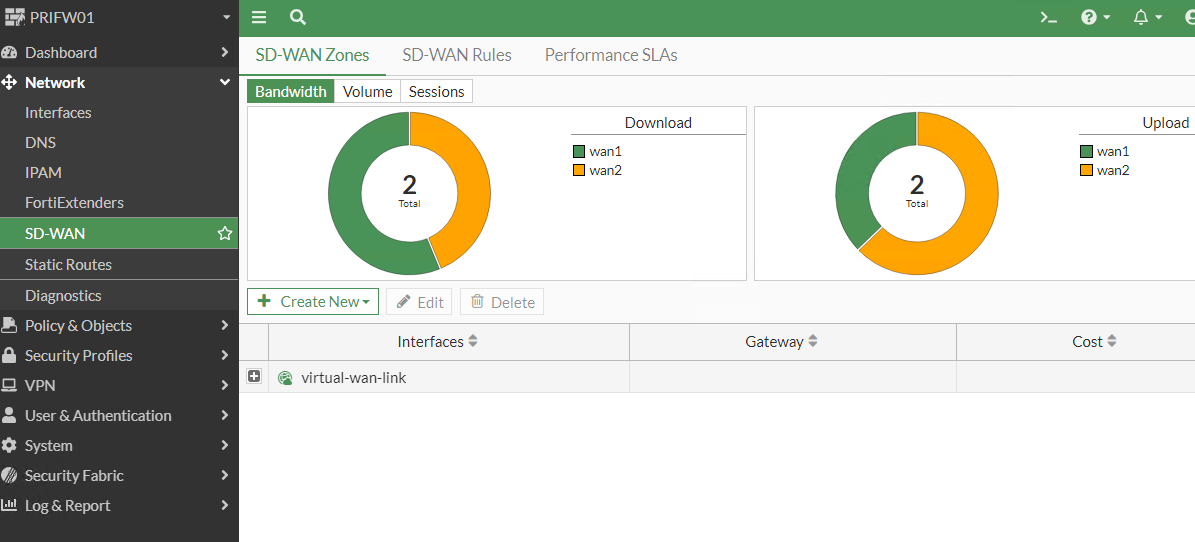Open the Create New dropdown

[313, 302]
